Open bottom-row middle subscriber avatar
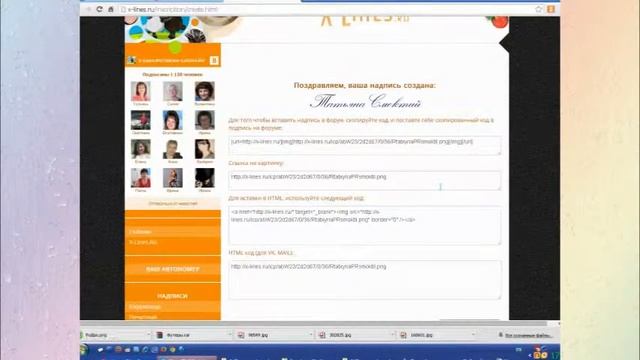640x360 pixels. pos(173,178)
